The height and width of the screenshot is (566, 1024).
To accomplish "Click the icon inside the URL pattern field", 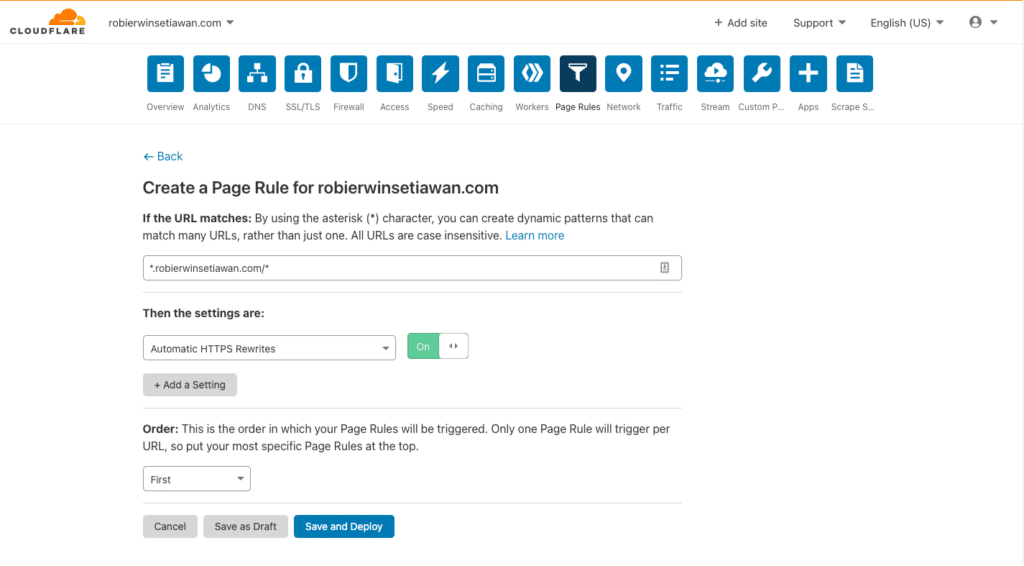I will click(x=664, y=268).
